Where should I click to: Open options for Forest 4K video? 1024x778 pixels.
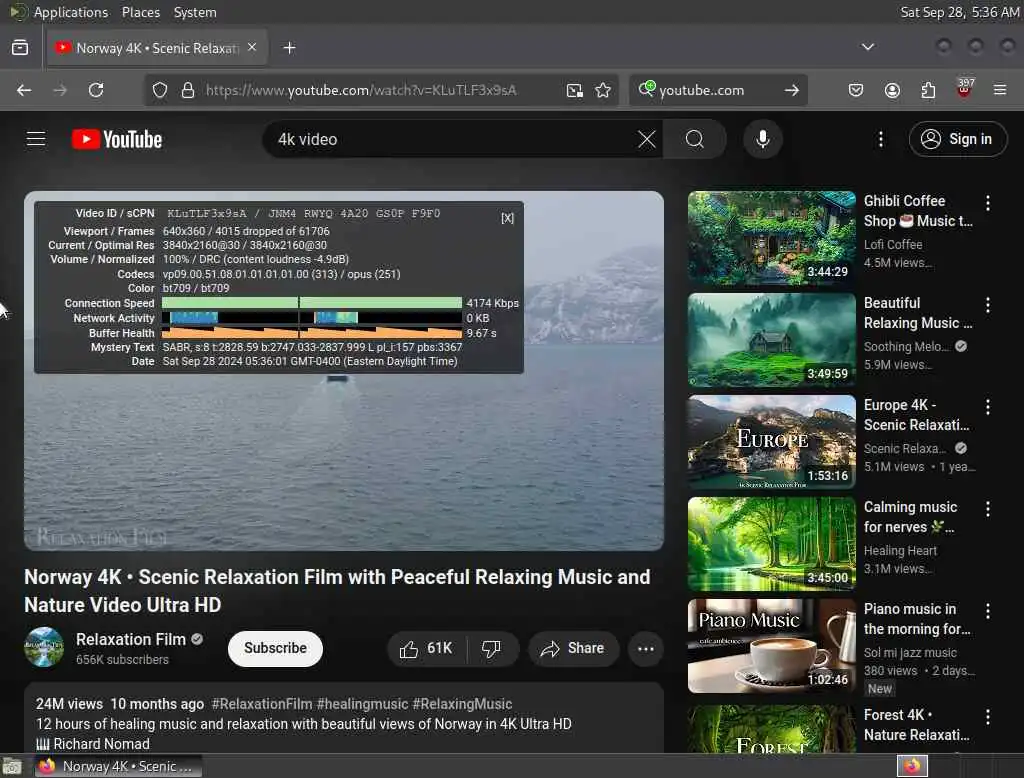pyautogui.click(x=988, y=717)
